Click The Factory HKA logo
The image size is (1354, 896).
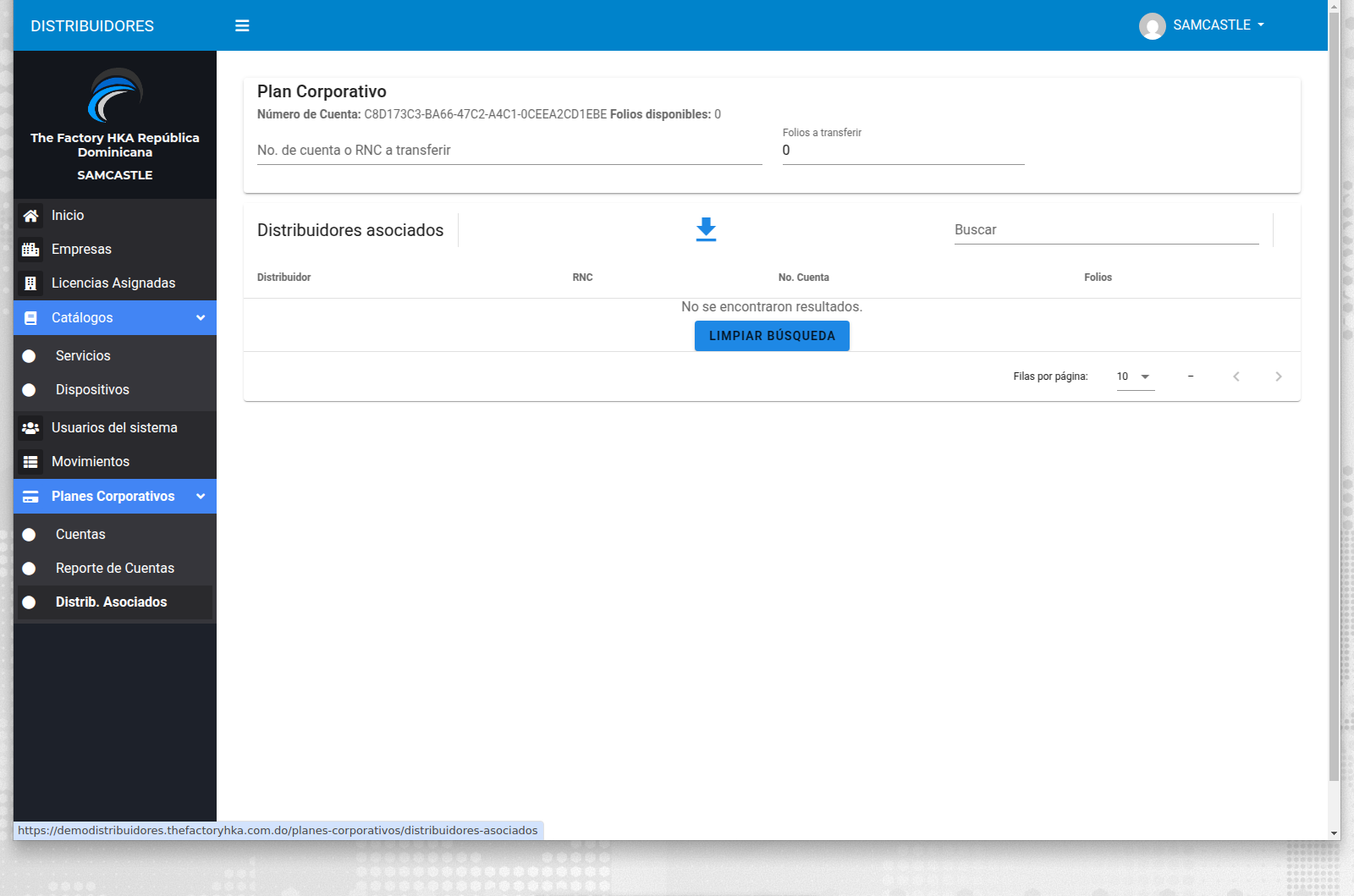[115, 95]
